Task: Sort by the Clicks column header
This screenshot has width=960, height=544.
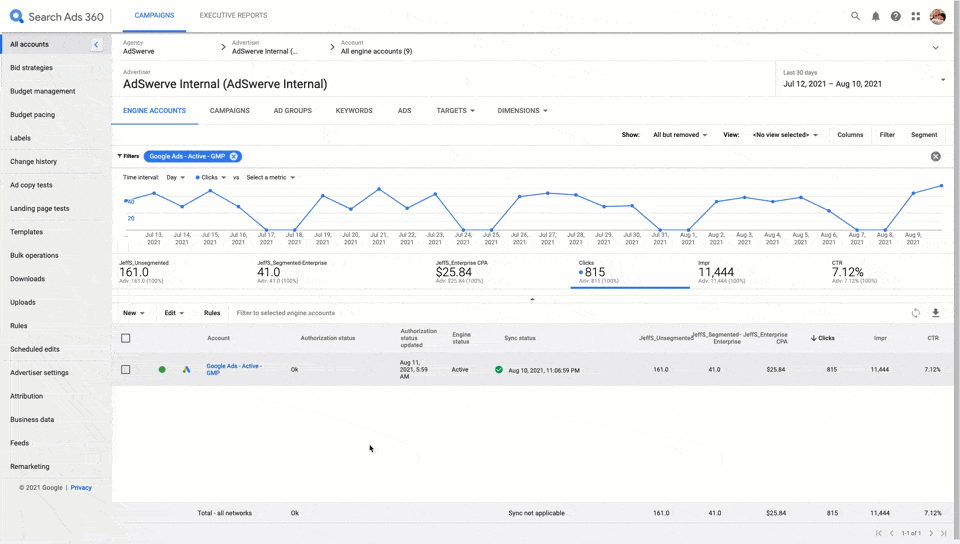Action: (x=823, y=338)
